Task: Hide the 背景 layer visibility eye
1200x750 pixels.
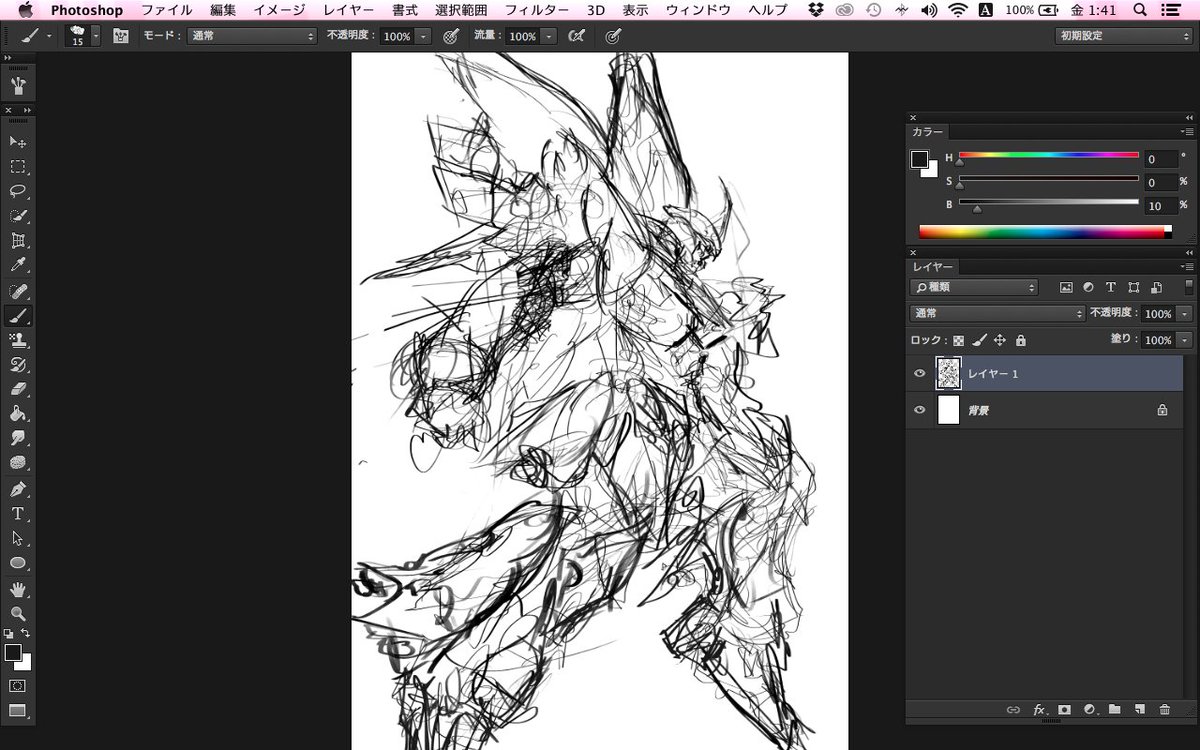Action: pos(920,409)
